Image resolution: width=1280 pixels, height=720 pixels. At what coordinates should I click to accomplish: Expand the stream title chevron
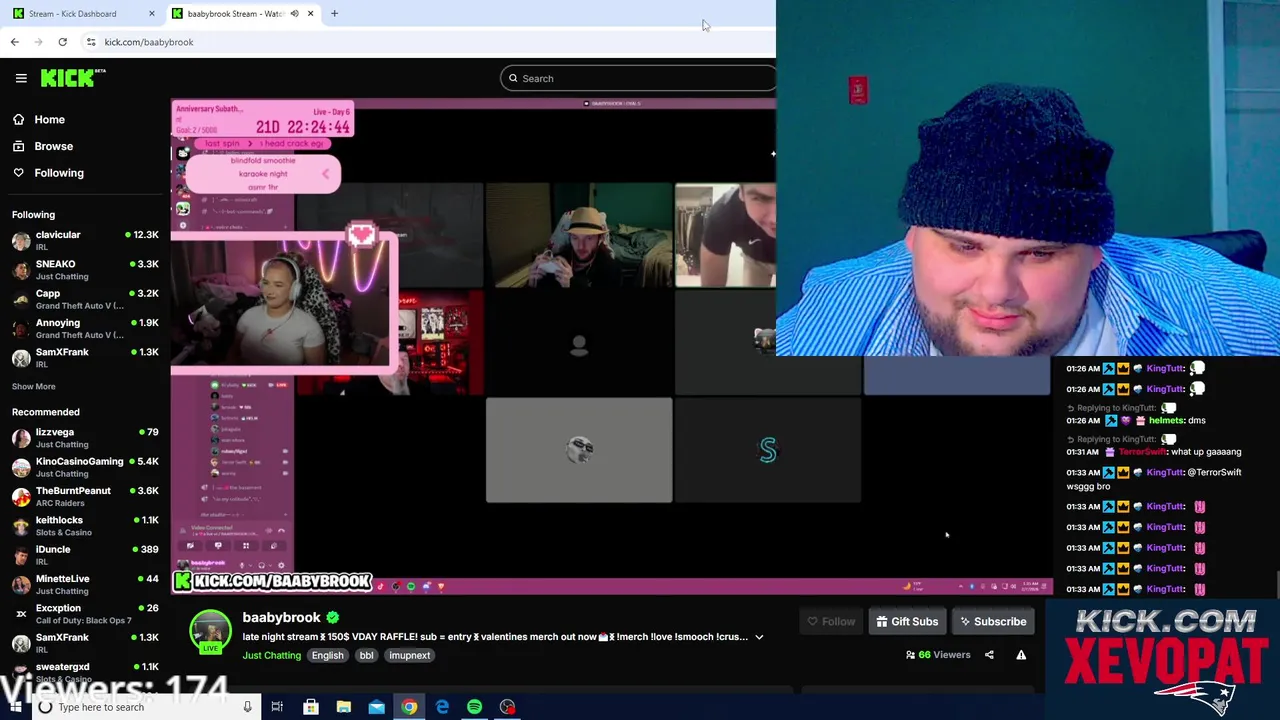[x=759, y=637]
